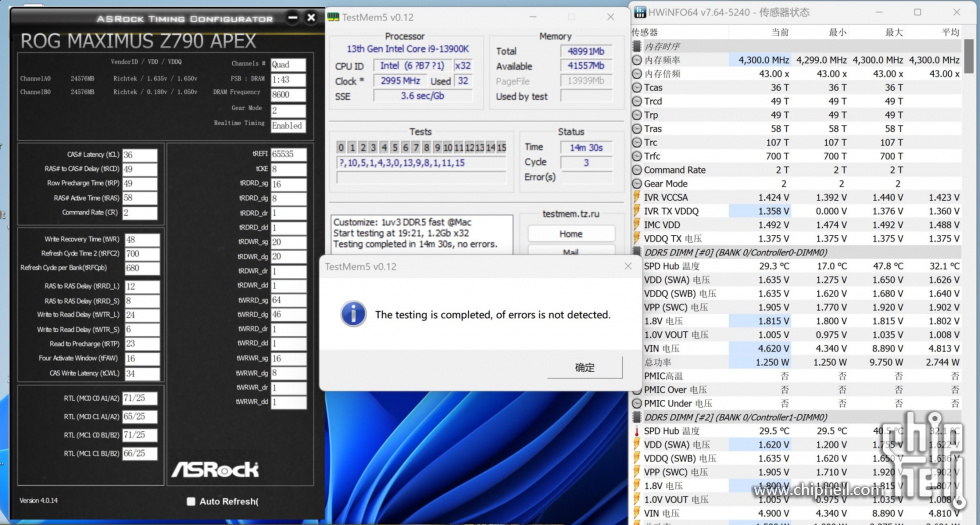The height and width of the screenshot is (525, 980).
Task: Click test number box 15 in Tests
Action: click(x=501, y=148)
